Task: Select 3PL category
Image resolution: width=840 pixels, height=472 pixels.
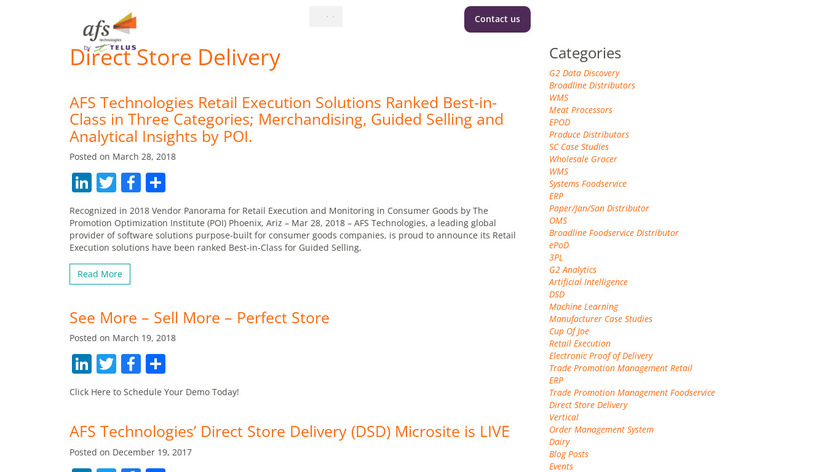Action: (x=556, y=258)
